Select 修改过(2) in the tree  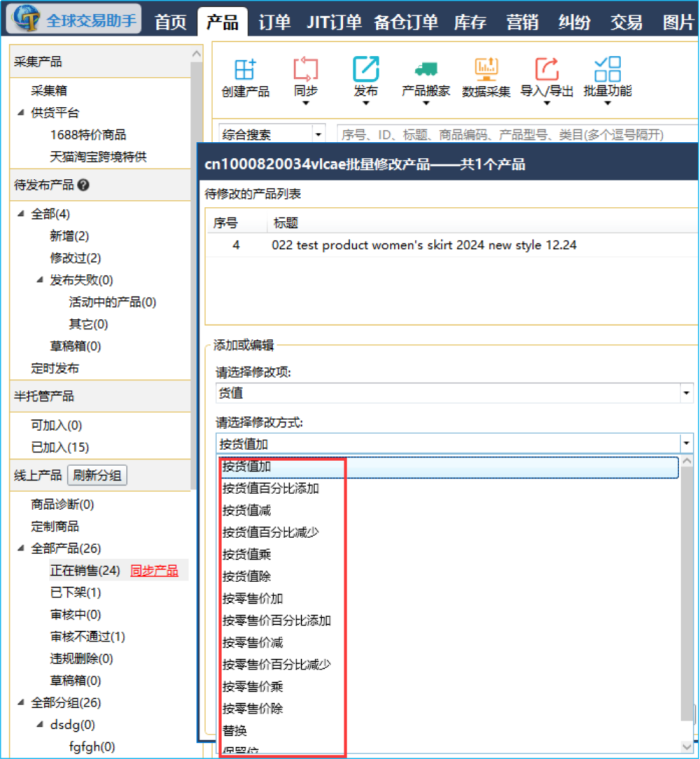coord(76,258)
